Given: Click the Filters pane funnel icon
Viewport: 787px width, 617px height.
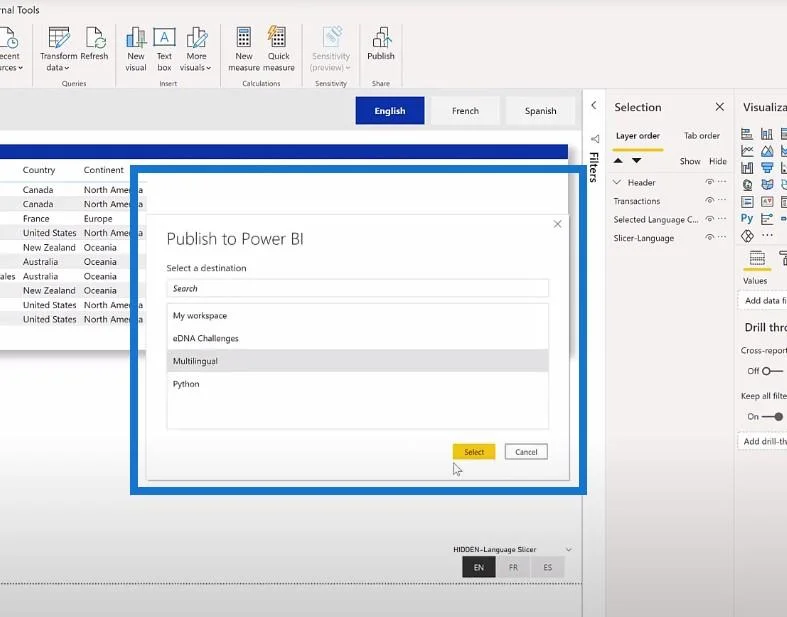Looking at the screenshot, I should click(595, 139).
